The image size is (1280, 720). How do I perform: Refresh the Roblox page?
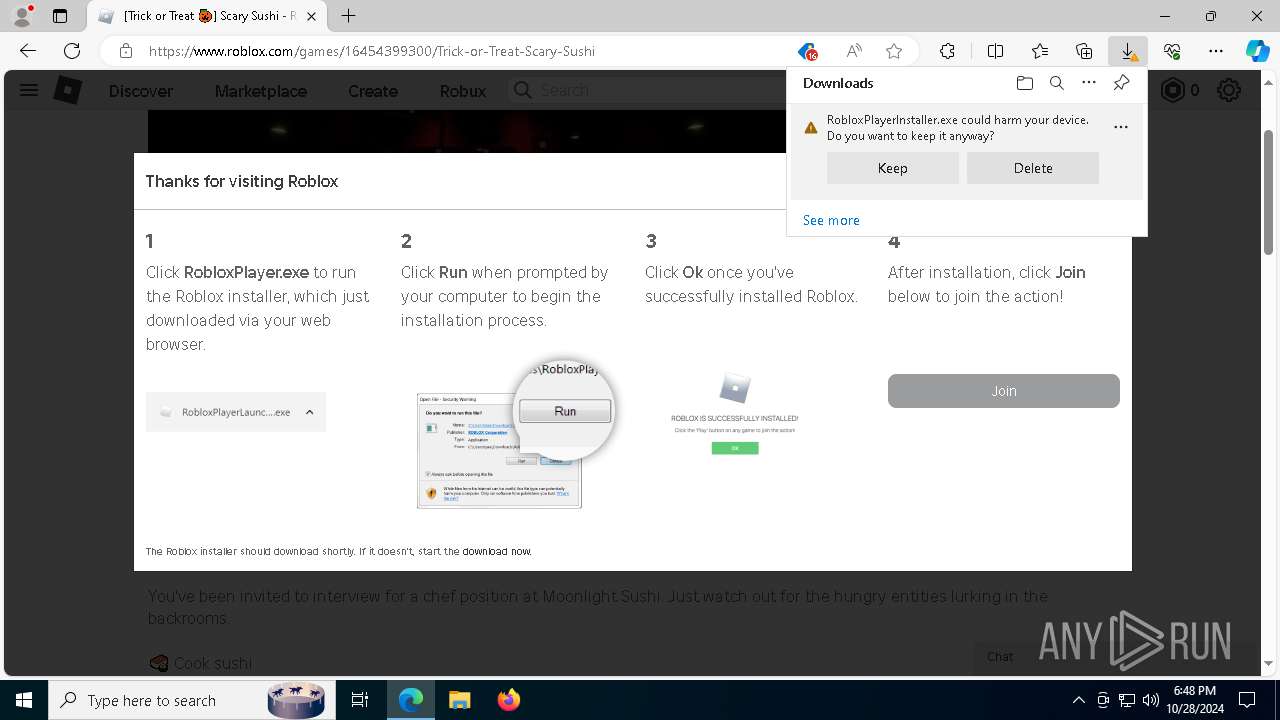(x=72, y=51)
